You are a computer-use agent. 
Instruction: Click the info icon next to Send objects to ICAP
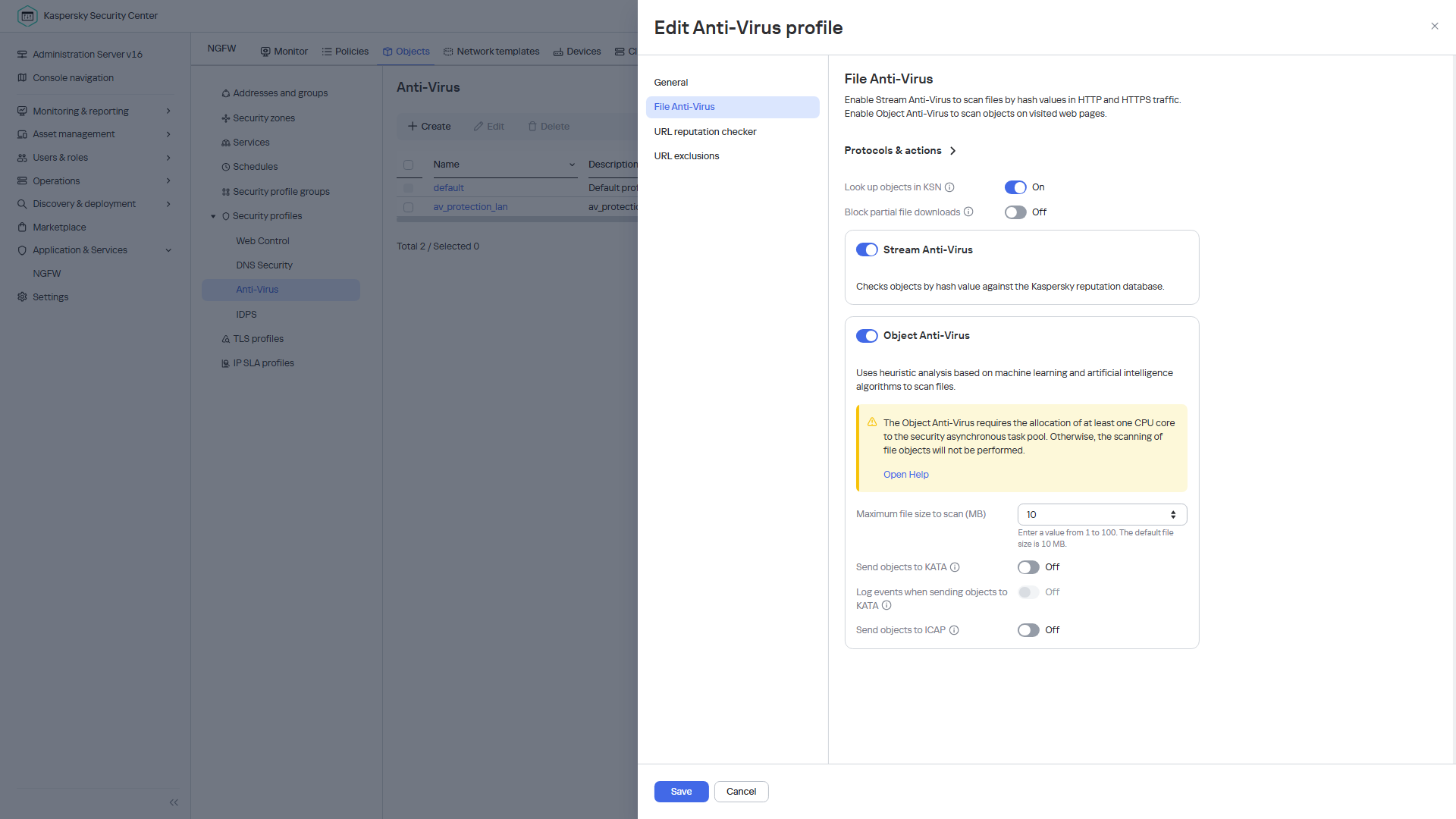(x=954, y=630)
